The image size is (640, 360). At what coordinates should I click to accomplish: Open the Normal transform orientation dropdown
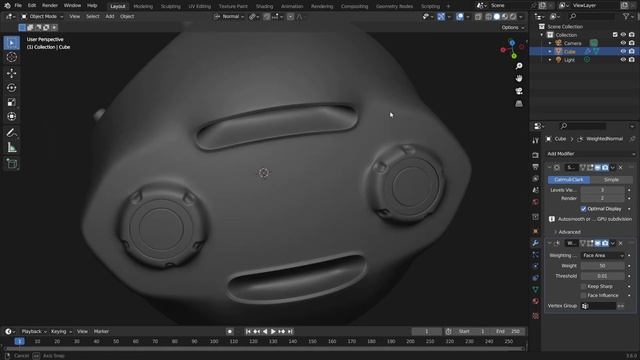[x=230, y=17]
